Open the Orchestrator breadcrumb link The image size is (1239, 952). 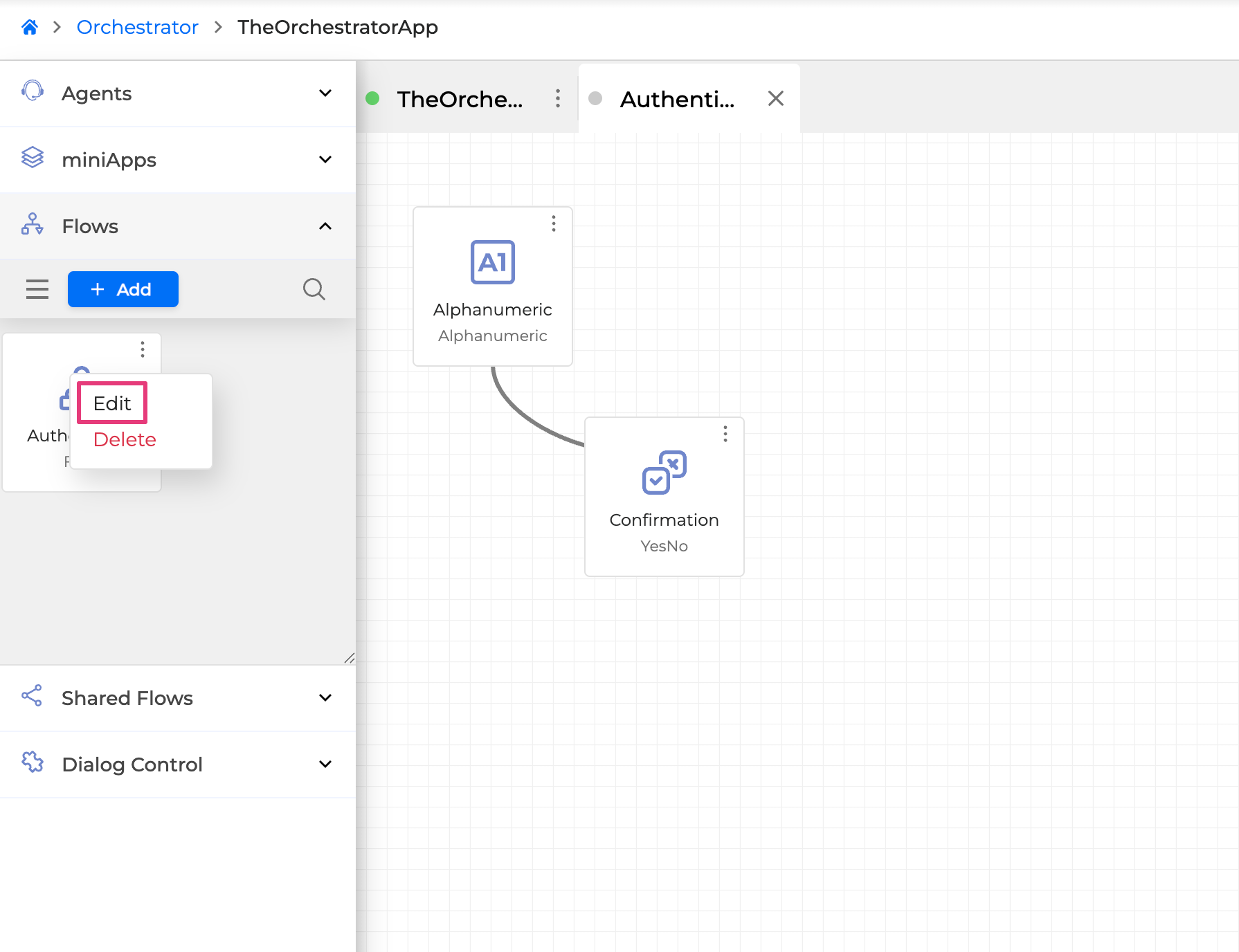[137, 27]
